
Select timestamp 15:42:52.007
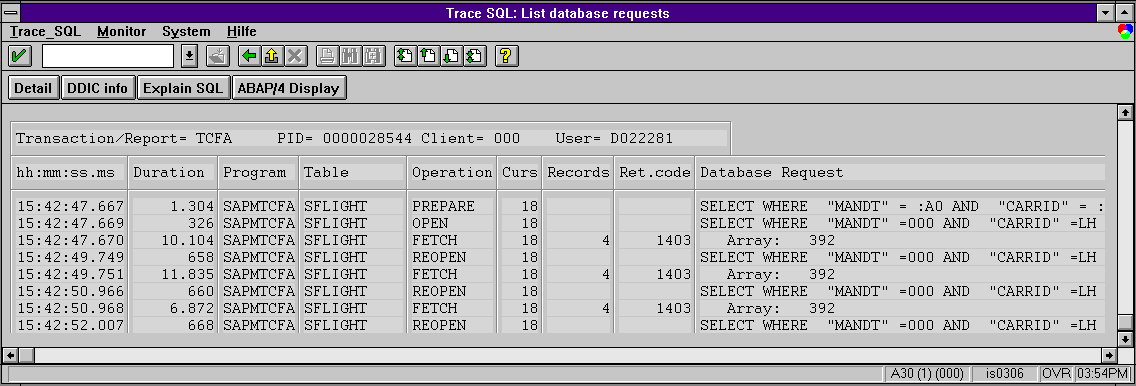(x=70, y=325)
